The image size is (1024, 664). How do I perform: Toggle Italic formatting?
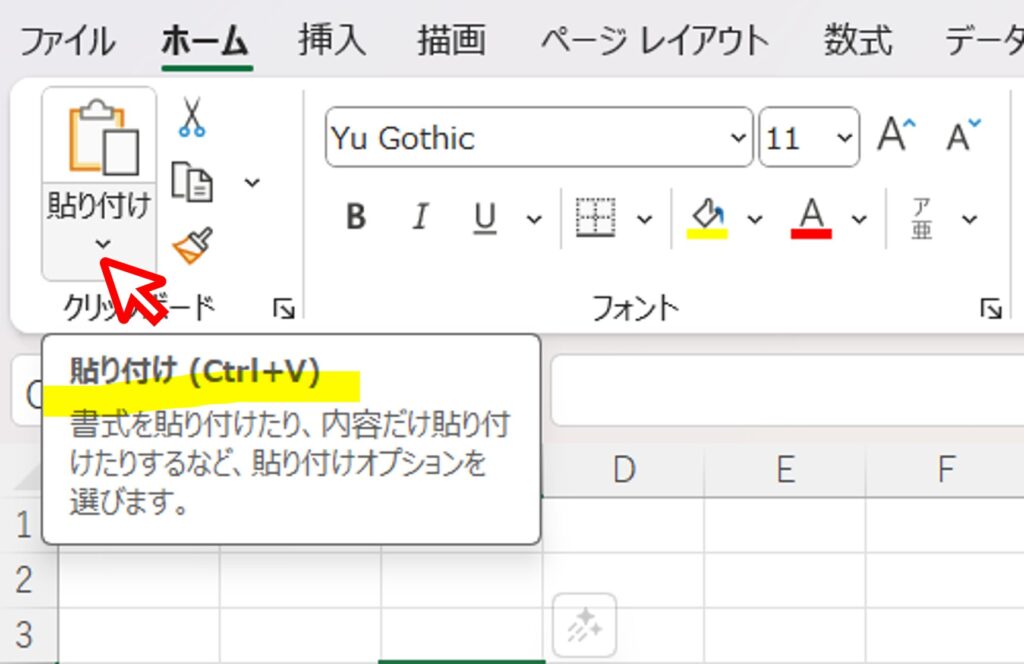click(421, 218)
